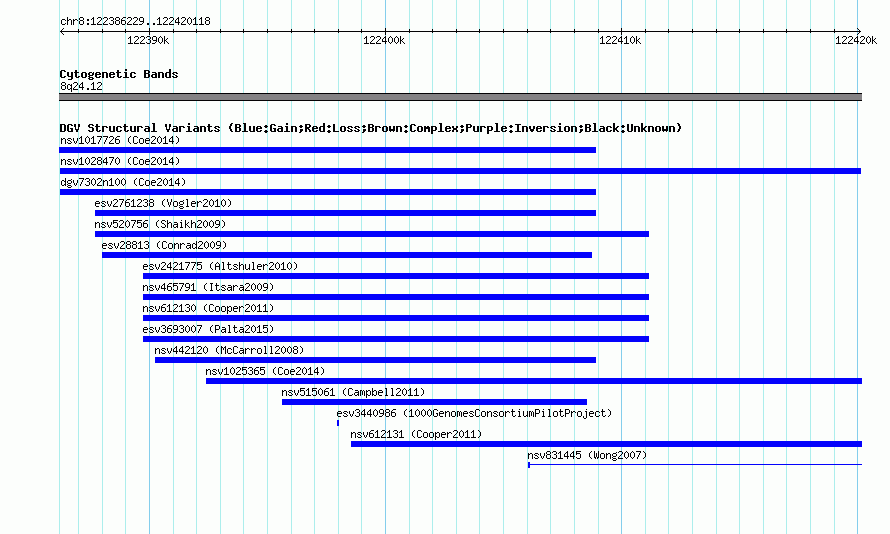This screenshot has width=890, height=534.
Task: Click esv3693007 (Palta2015) label
Action: pos(208,329)
